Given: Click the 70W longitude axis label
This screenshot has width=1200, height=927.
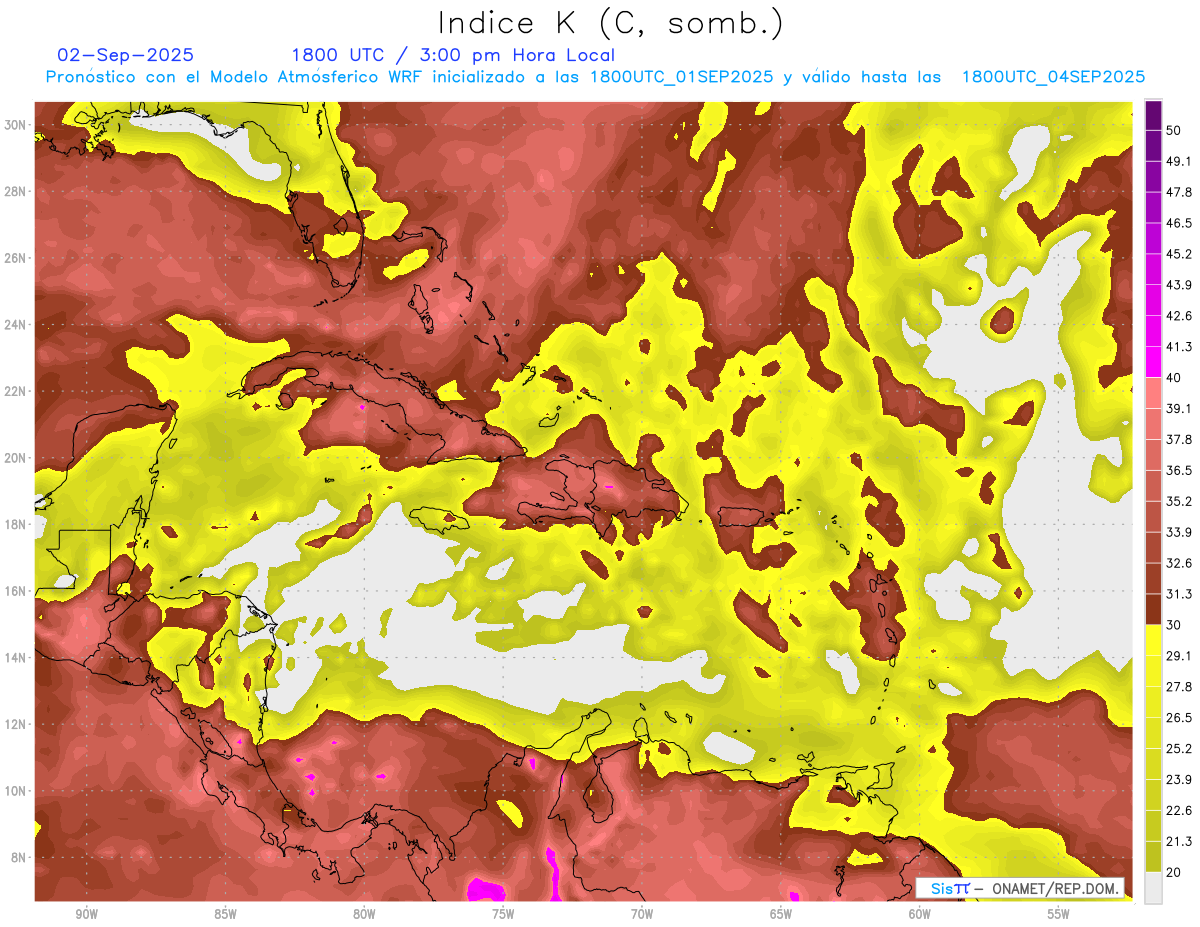Looking at the screenshot, I should (642, 914).
